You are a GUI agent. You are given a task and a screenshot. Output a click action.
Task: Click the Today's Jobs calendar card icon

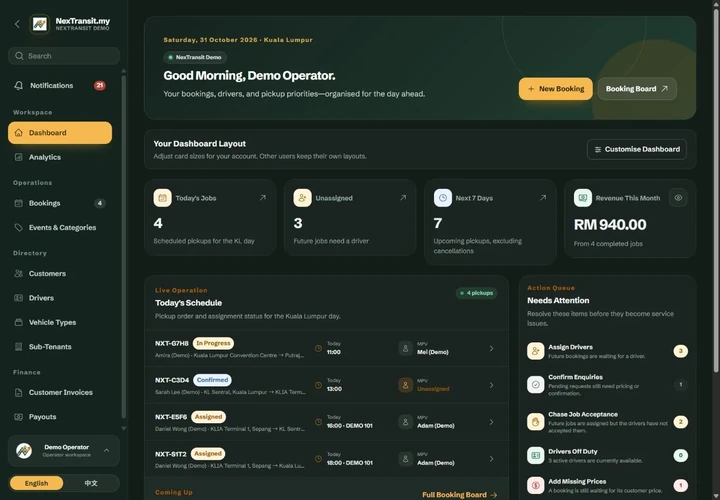(x=163, y=198)
